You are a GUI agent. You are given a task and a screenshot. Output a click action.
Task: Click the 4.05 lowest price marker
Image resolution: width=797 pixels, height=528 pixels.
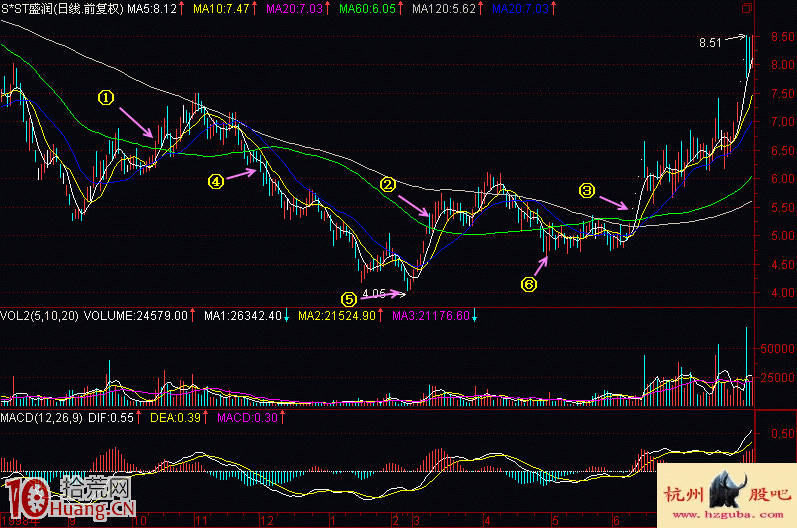pos(374,293)
